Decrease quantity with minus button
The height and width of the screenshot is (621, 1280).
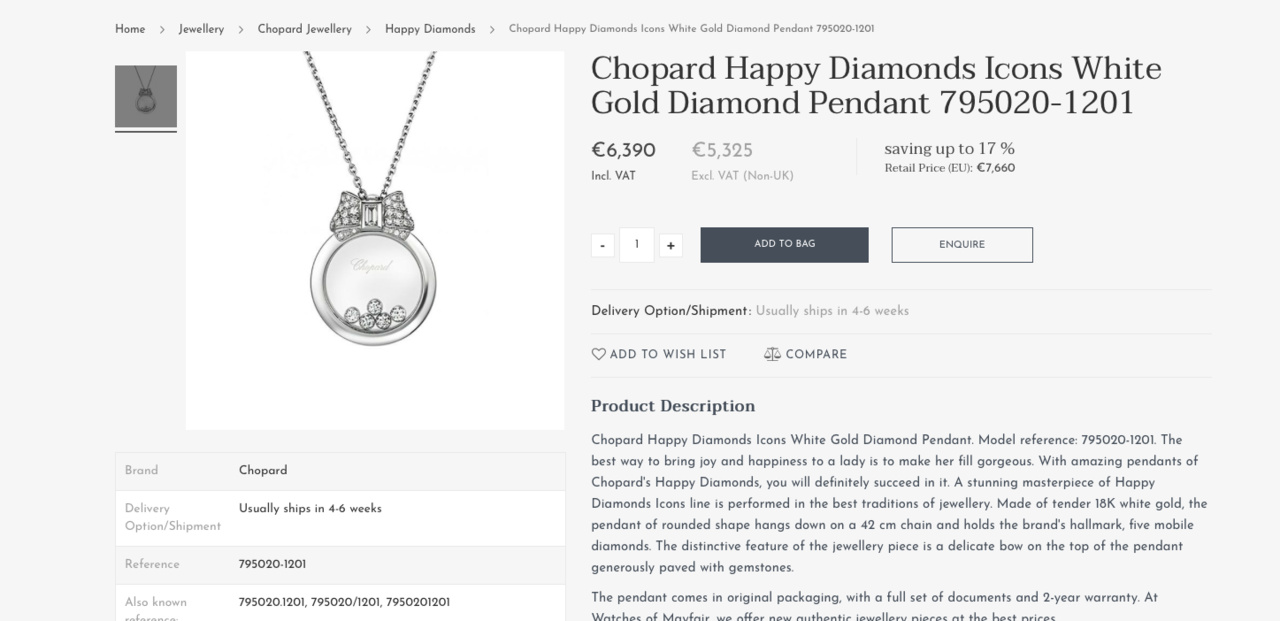(x=602, y=245)
